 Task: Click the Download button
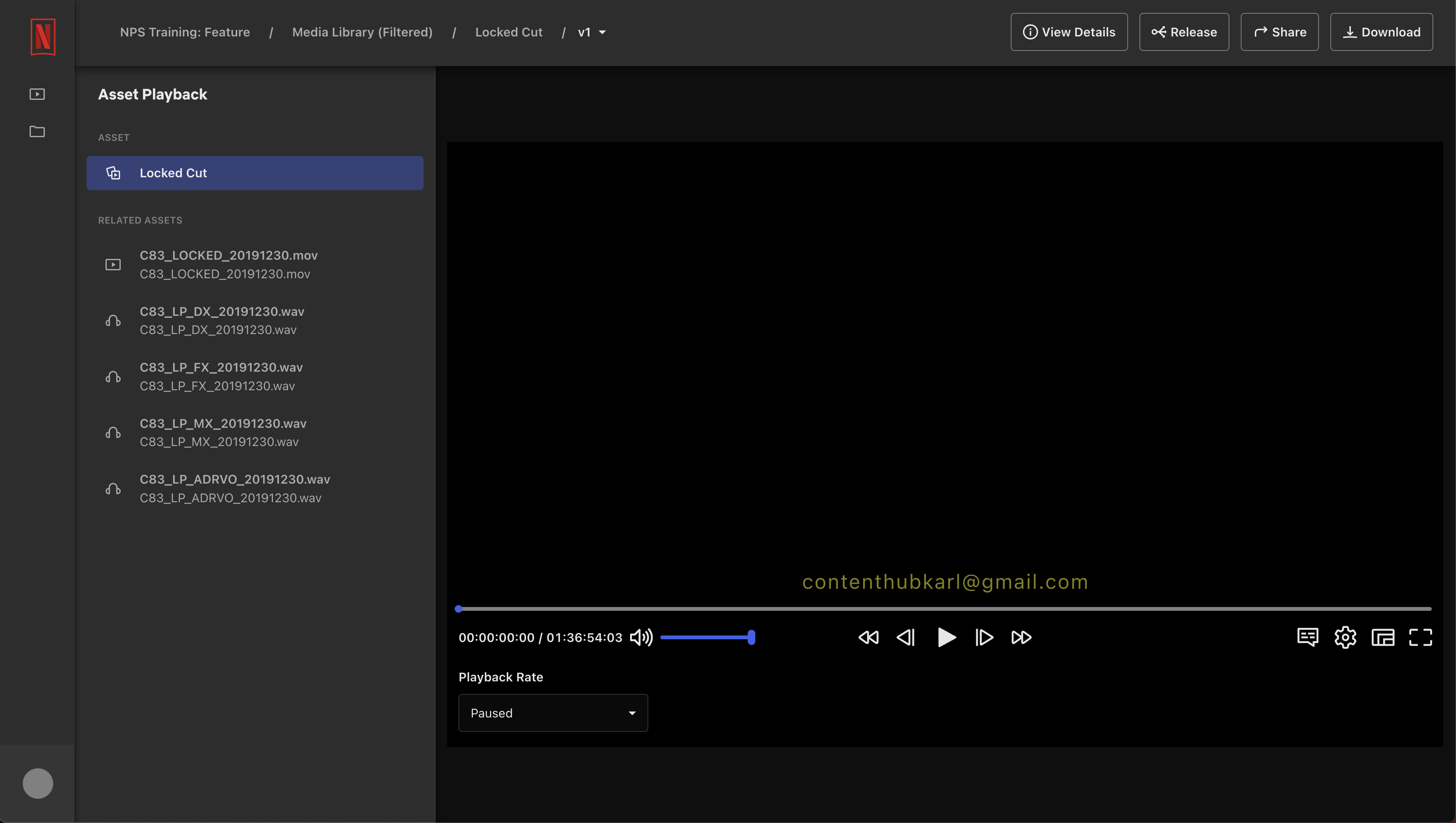[1381, 32]
